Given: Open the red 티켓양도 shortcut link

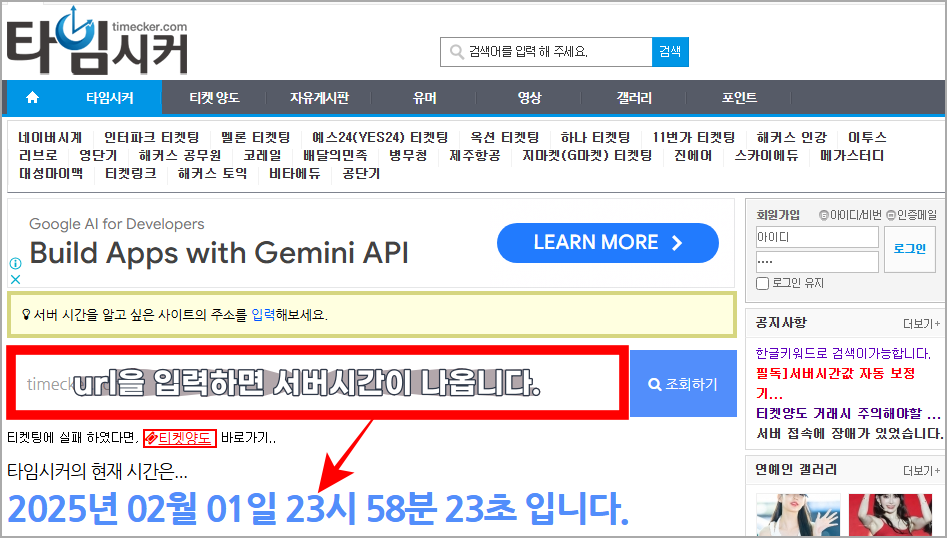Looking at the screenshot, I should pos(179,438).
